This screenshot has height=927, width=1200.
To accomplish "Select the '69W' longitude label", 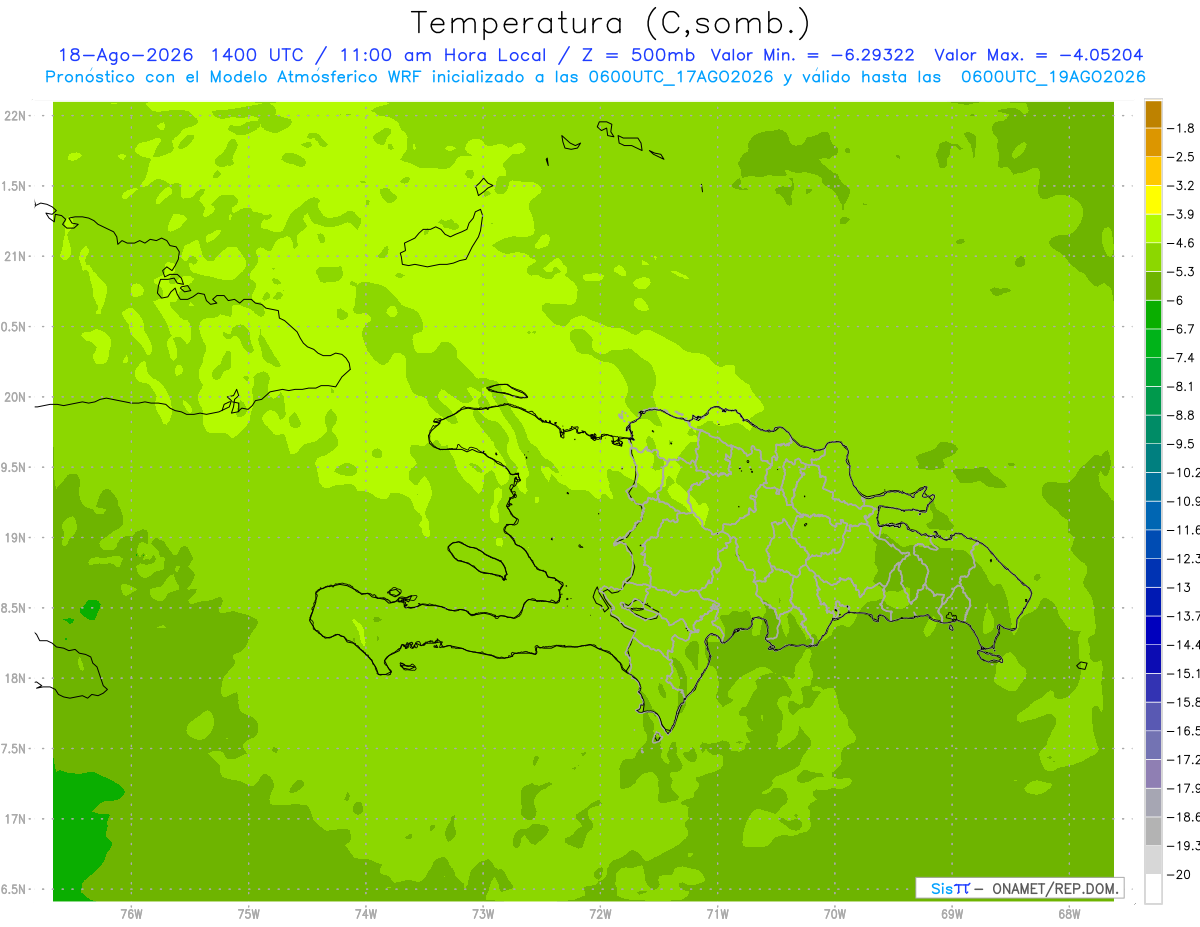I will tap(952, 913).
